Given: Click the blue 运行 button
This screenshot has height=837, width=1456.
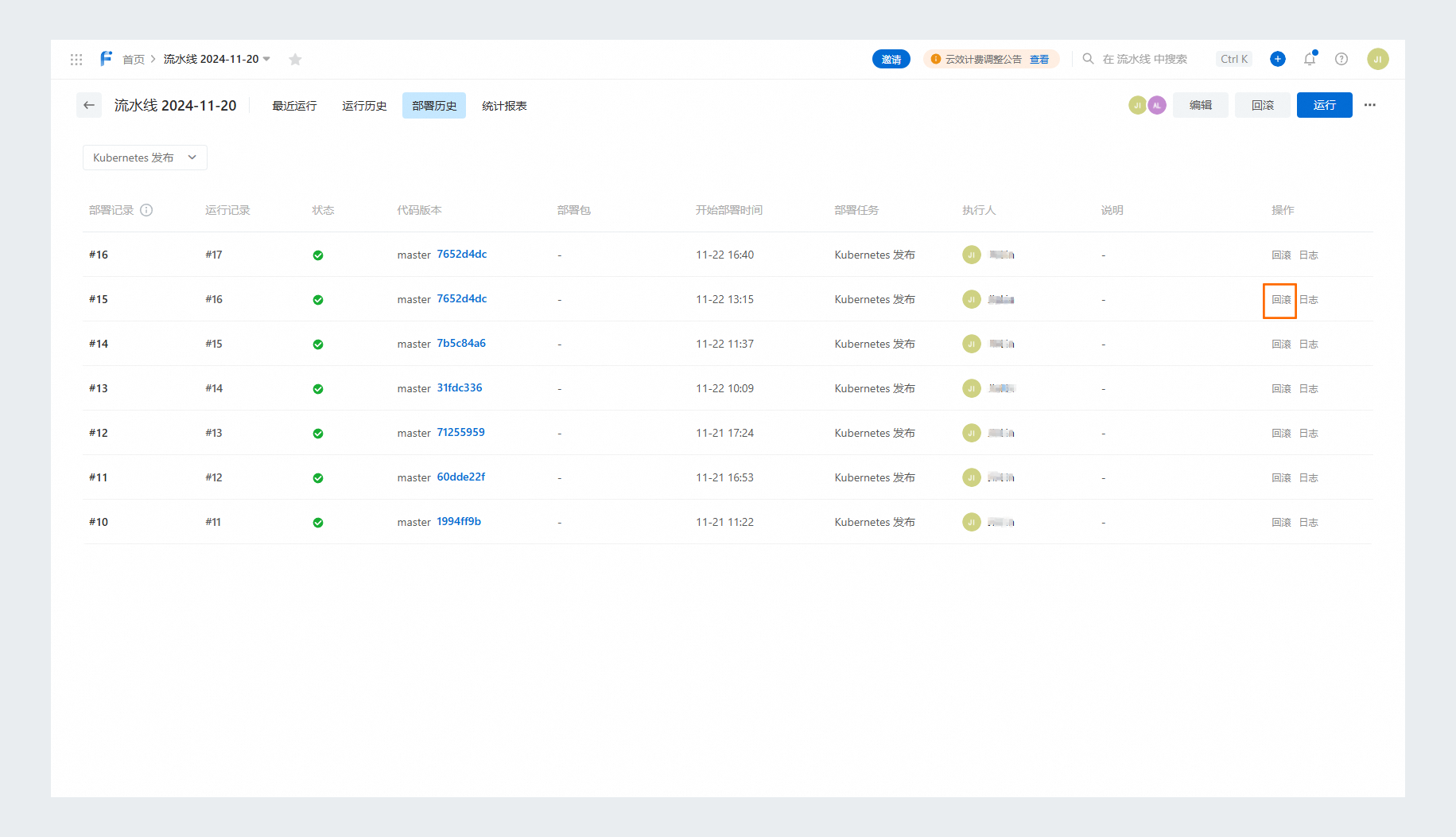Looking at the screenshot, I should (1325, 105).
